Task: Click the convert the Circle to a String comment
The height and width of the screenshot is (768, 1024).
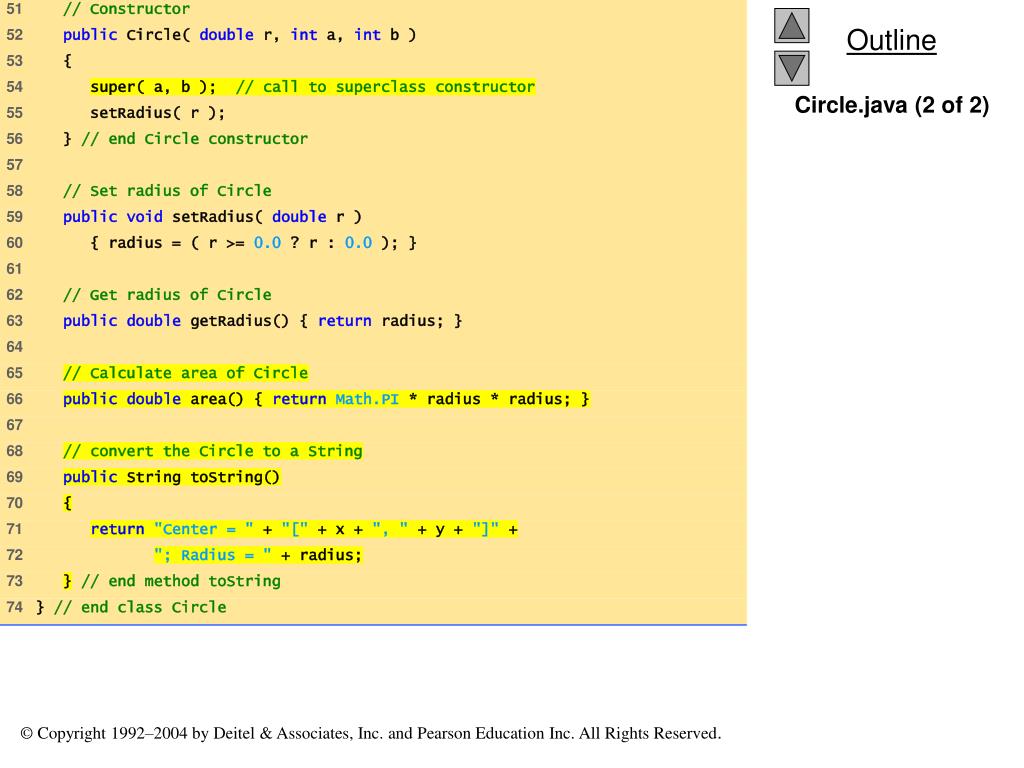Action: [212, 451]
